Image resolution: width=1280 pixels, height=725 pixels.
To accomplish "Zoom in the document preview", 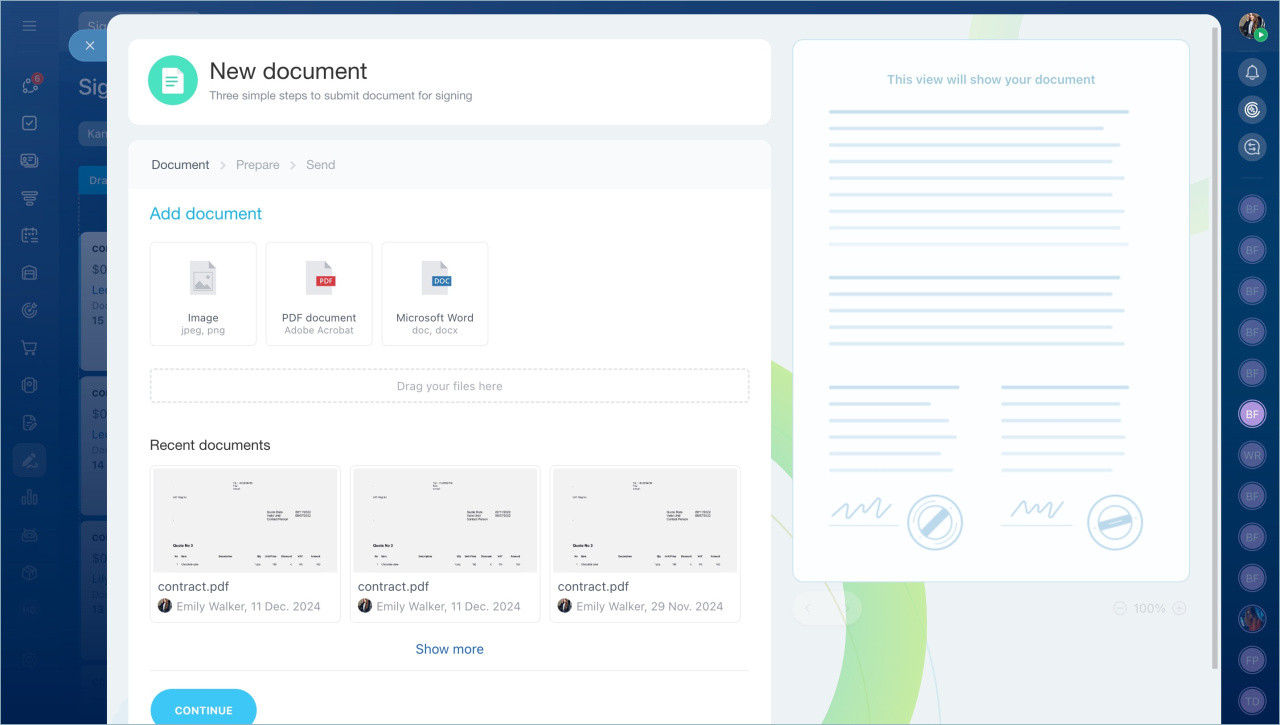I will click(1179, 608).
